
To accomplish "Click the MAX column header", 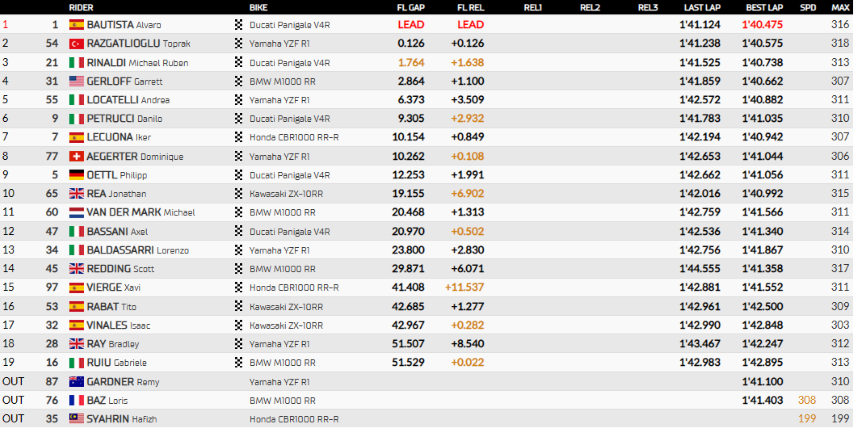I will (840, 8).
